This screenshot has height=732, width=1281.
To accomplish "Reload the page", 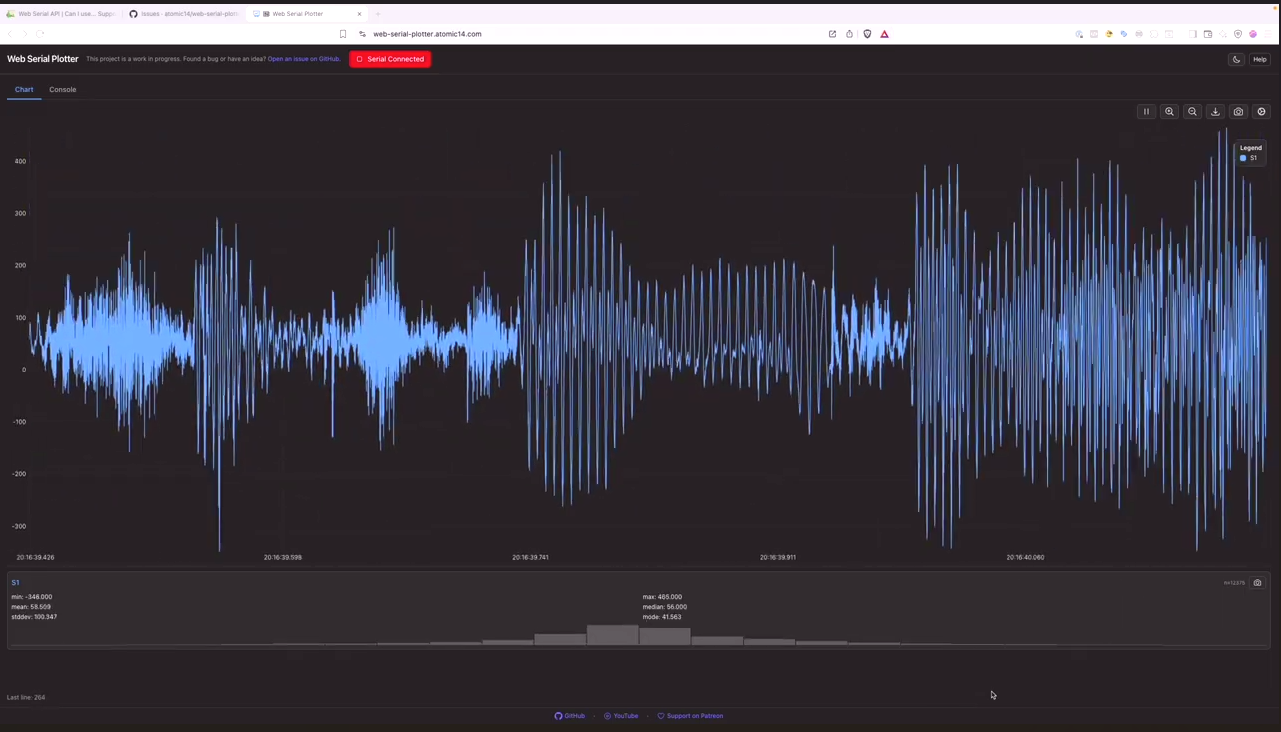I will point(40,34).
